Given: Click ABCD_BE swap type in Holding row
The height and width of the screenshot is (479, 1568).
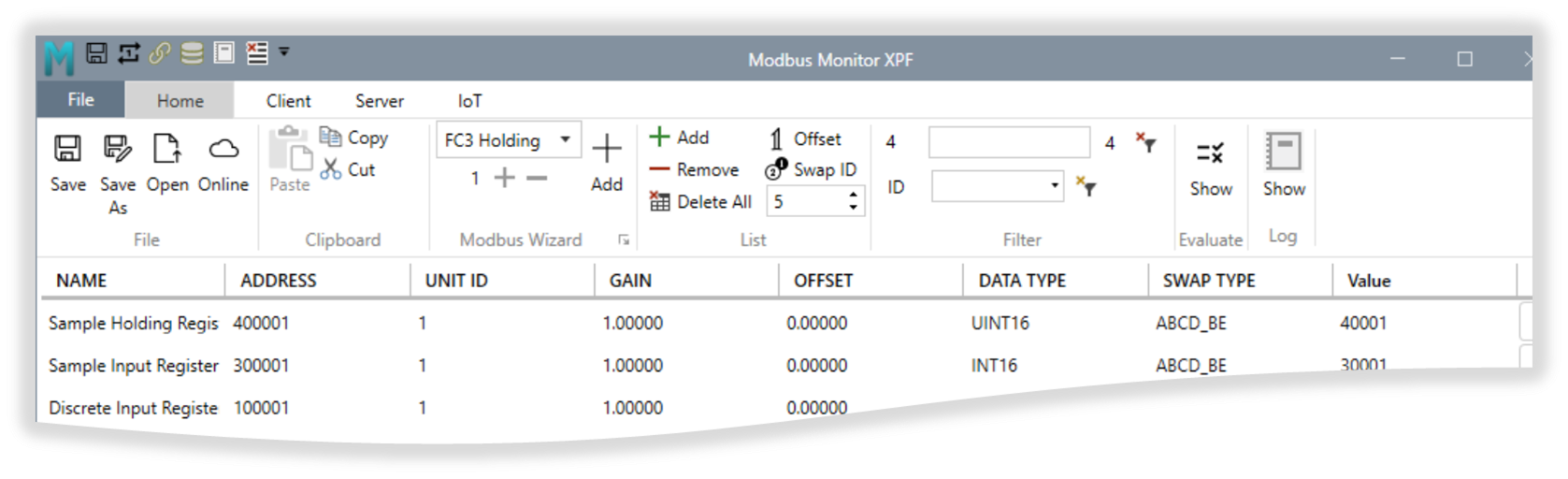Looking at the screenshot, I should coord(1190,324).
